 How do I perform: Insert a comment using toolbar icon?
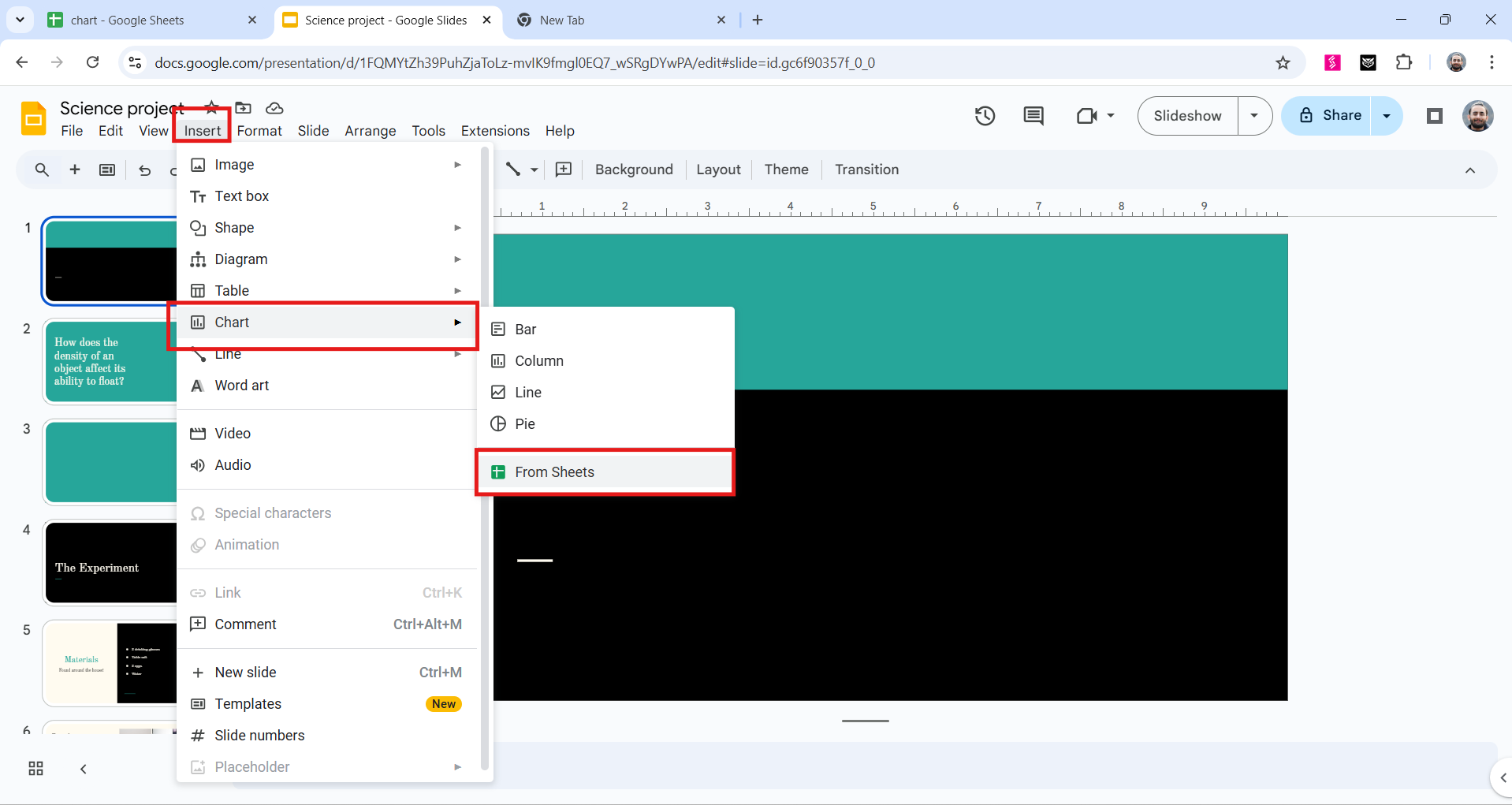[x=563, y=170]
